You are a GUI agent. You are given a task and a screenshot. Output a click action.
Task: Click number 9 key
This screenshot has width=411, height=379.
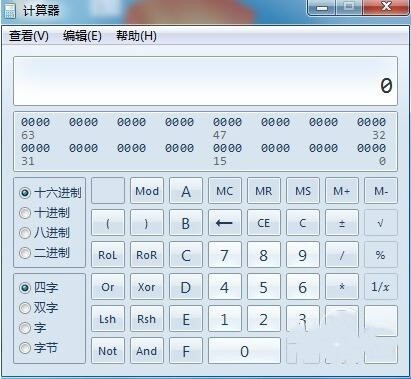303,255
